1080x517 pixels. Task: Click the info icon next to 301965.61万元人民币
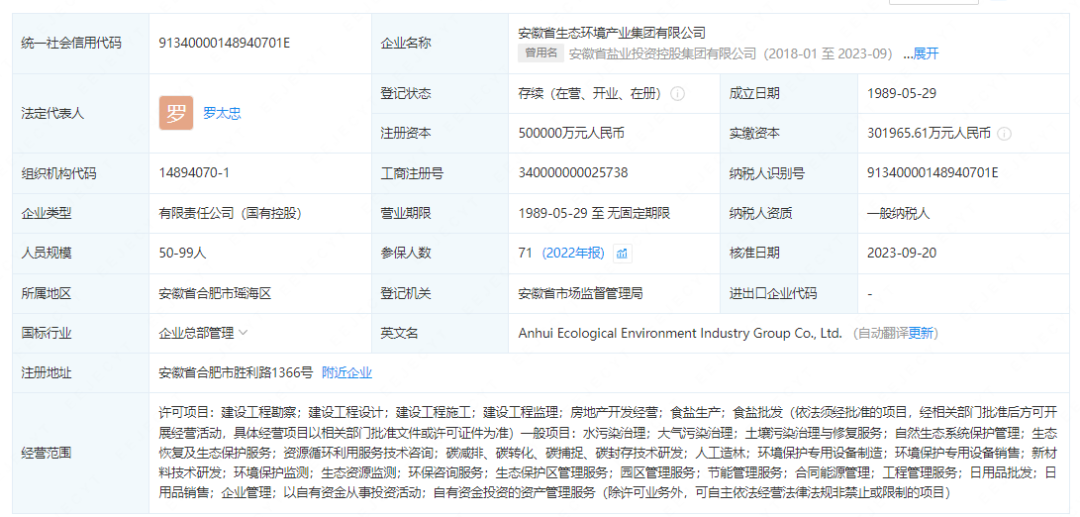tap(1004, 133)
